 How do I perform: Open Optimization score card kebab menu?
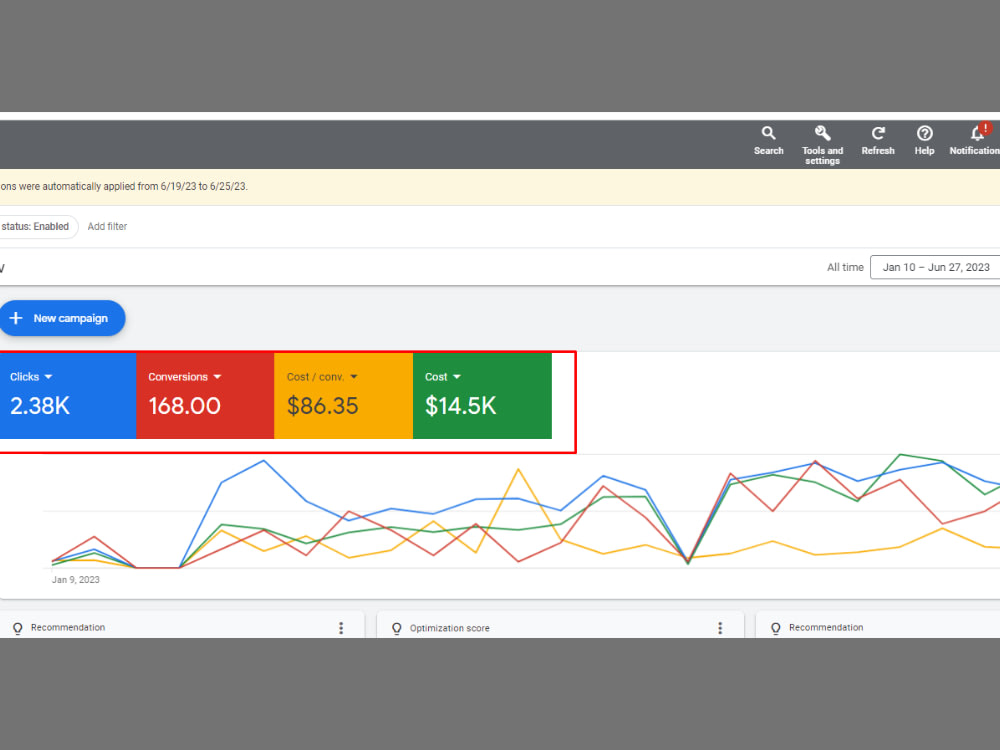(x=720, y=628)
